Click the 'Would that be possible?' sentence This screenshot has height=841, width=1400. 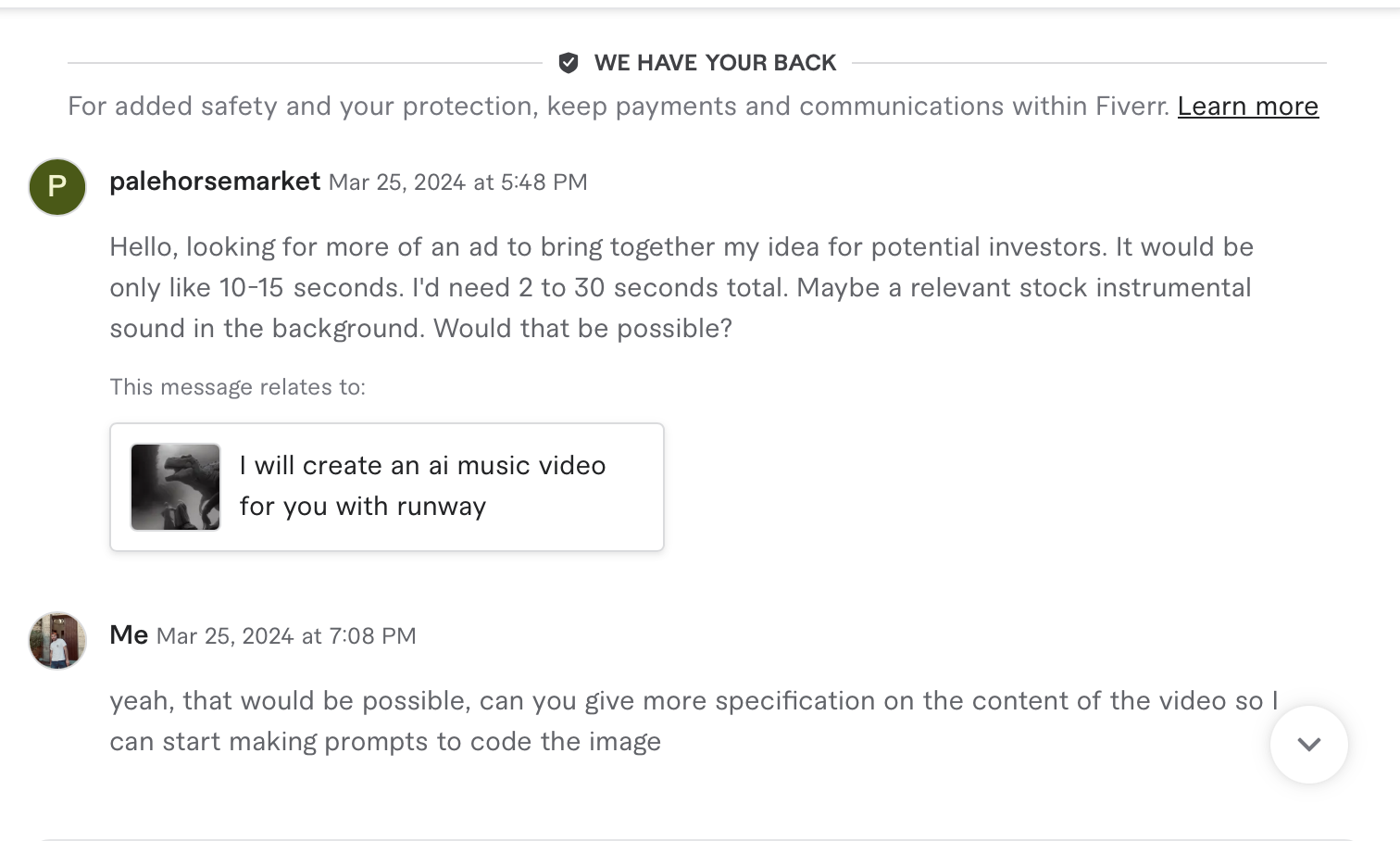pyautogui.click(x=582, y=329)
